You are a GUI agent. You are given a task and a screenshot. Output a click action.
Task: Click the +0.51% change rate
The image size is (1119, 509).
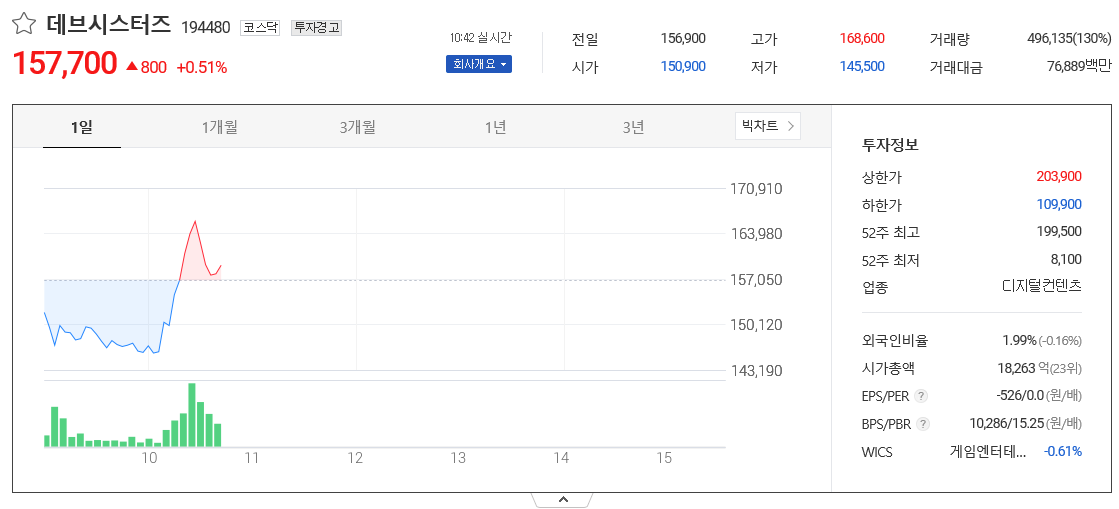click(x=202, y=68)
